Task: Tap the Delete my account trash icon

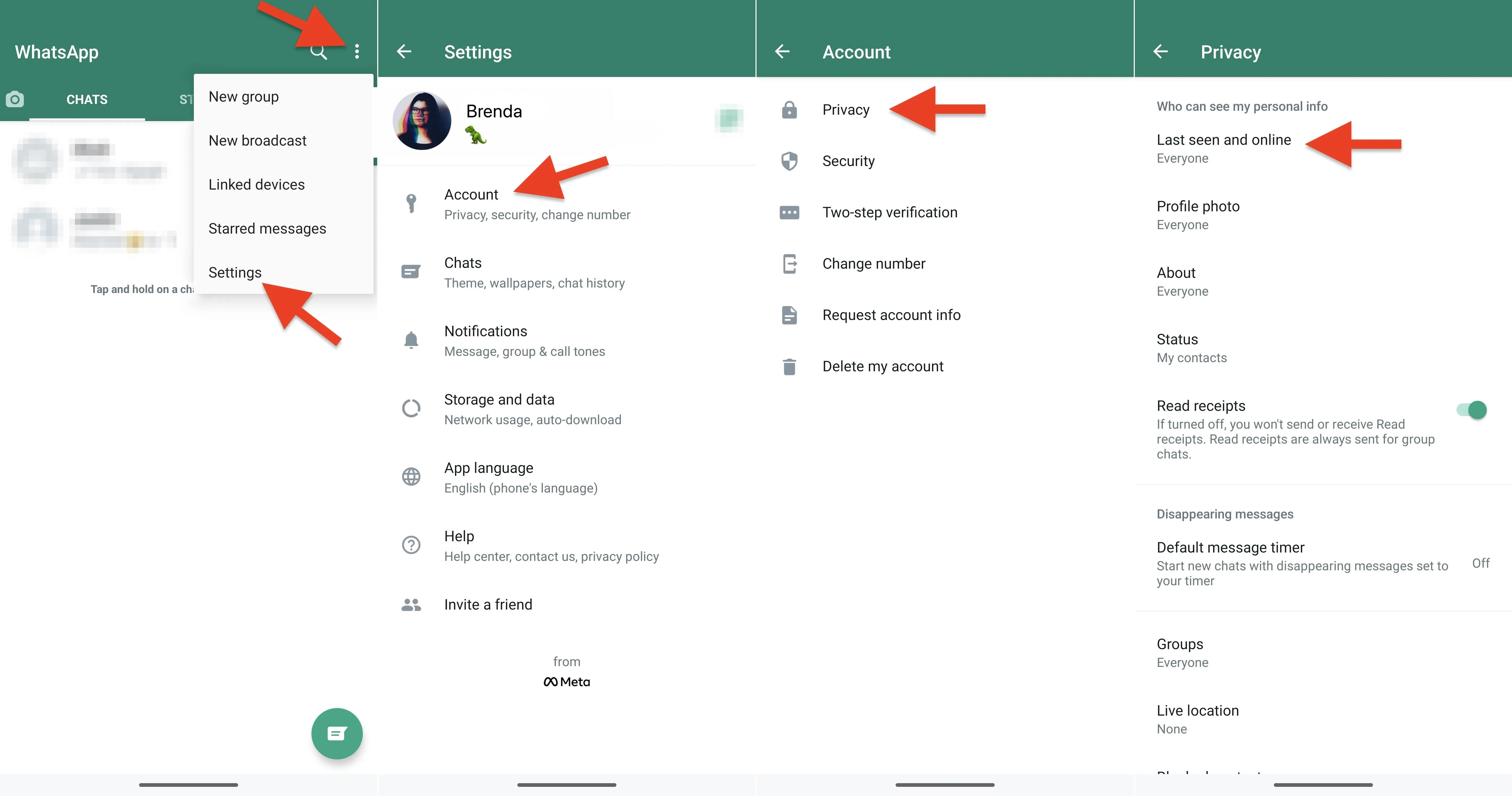Action: click(x=790, y=367)
